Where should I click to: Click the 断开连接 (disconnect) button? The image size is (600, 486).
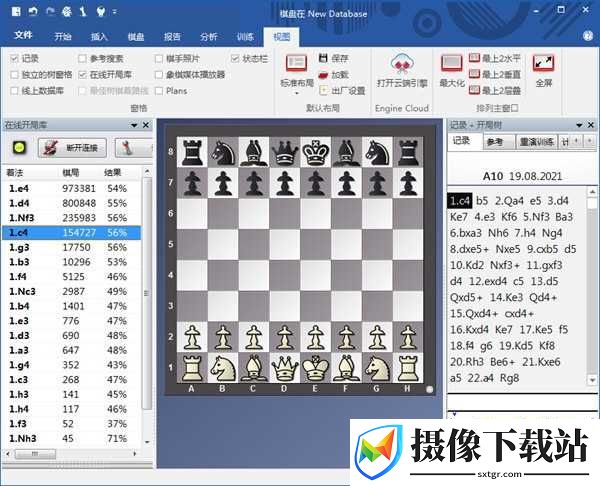pyautogui.click(x=72, y=148)
